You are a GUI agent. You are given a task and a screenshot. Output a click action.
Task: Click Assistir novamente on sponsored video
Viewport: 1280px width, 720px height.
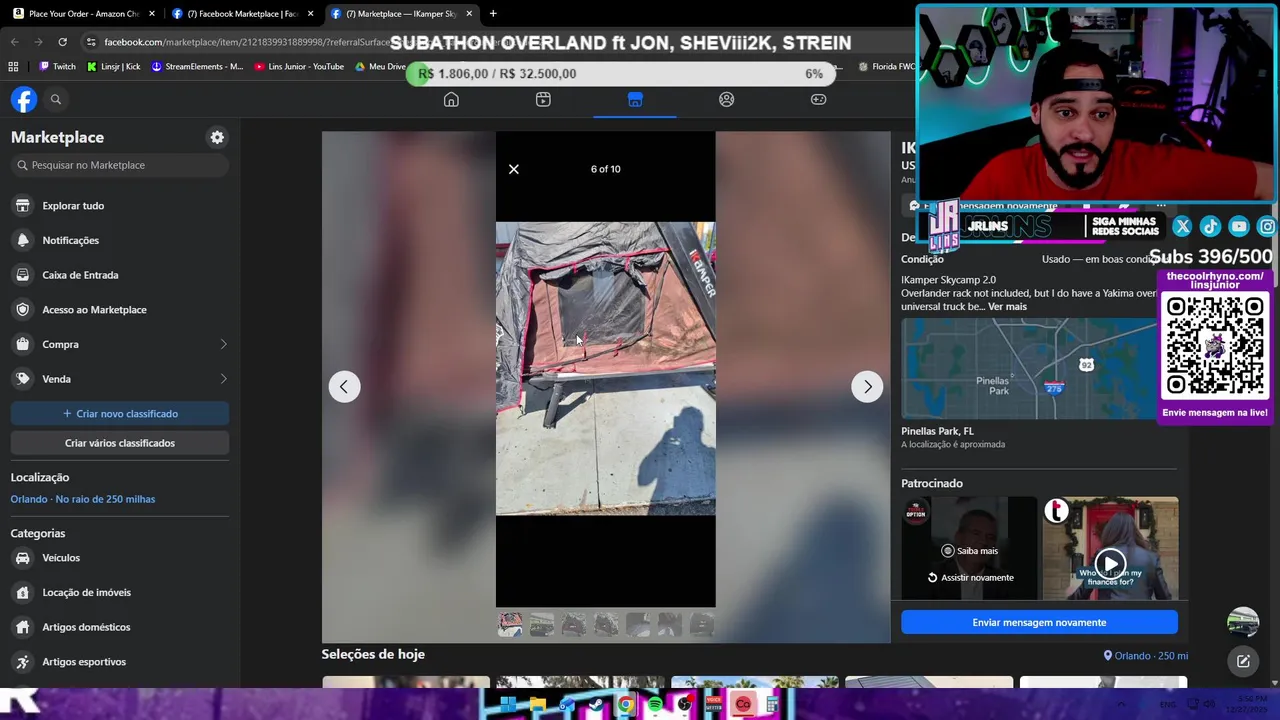point(969,577)
